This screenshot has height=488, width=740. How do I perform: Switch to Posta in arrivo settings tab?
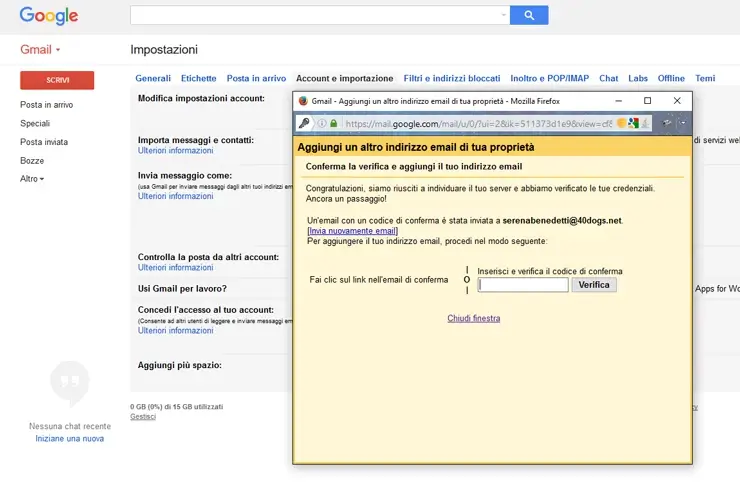[x=256, y=78]
